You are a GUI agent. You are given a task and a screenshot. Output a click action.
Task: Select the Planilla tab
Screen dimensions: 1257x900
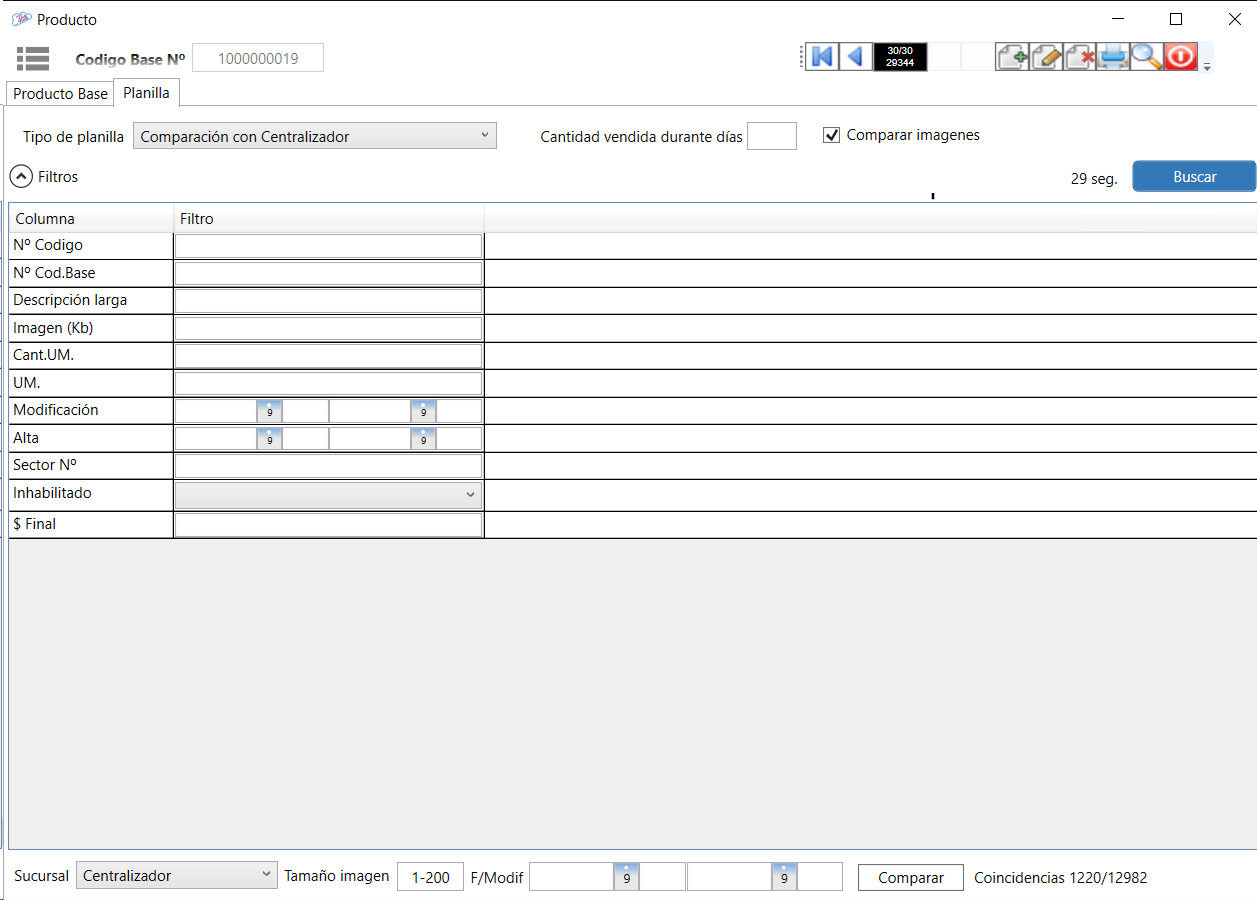click(x=146, y=93)
